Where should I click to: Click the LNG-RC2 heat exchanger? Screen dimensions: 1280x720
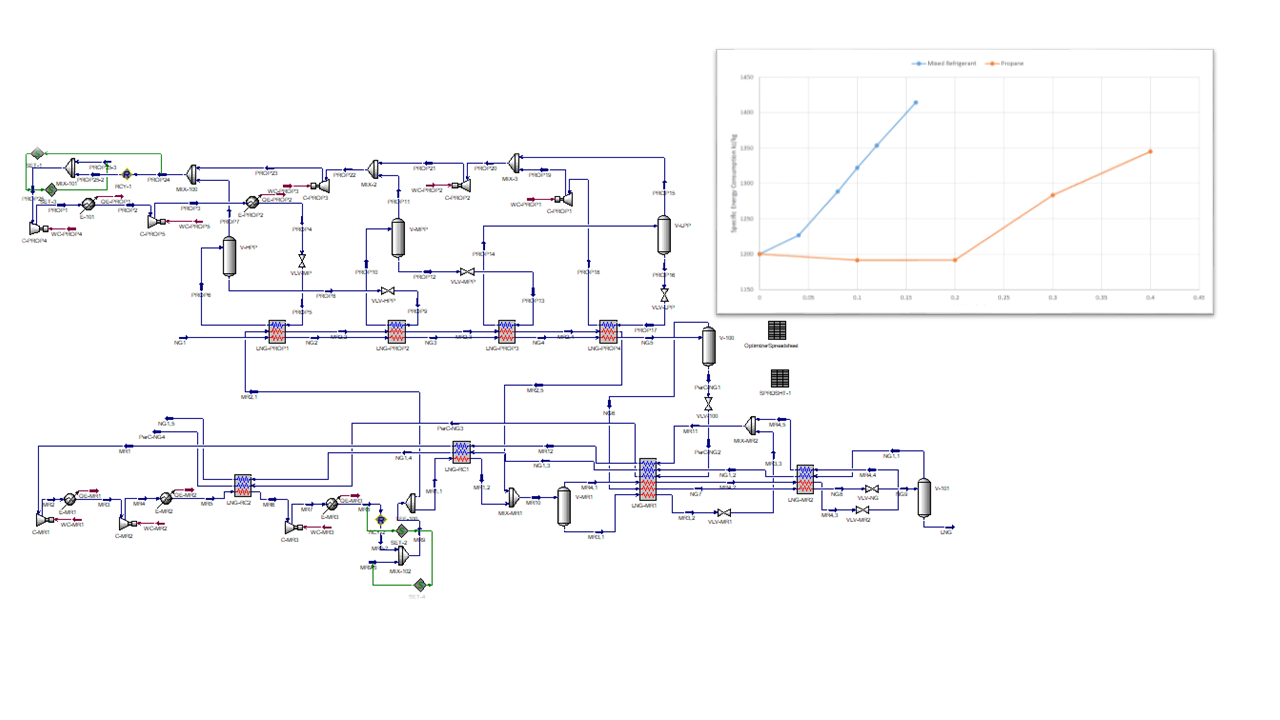(243, 486)
